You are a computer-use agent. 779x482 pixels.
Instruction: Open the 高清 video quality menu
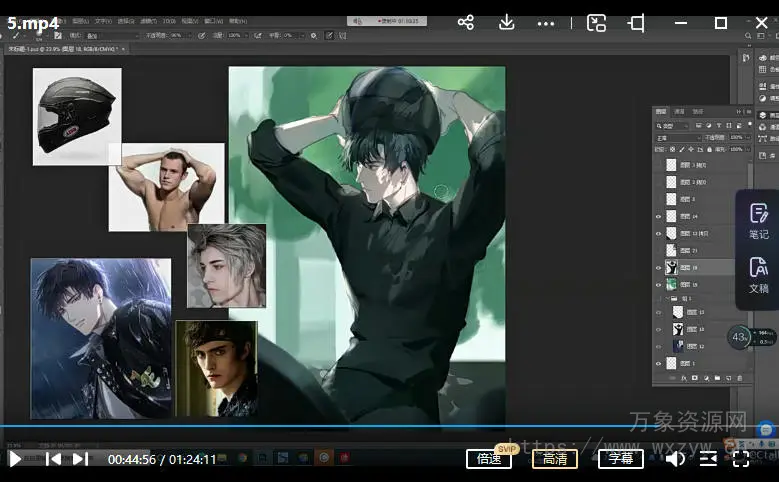pos(555,459)
